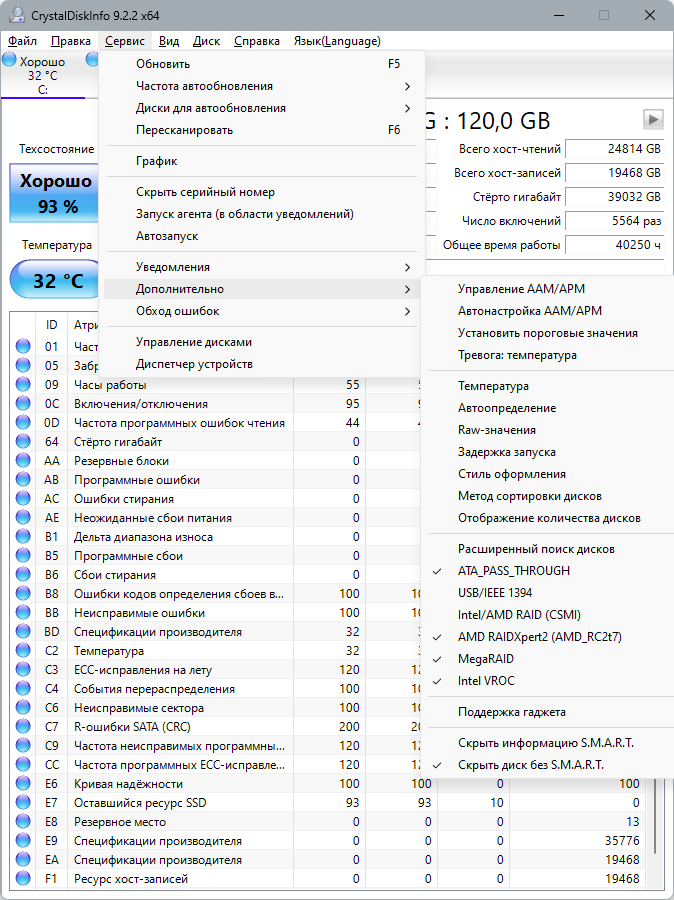Click the status orb for E7 Оставшийся ресурс SSD
The height and width of the screenshot is (900, 674).
click(x=23, y=802)
